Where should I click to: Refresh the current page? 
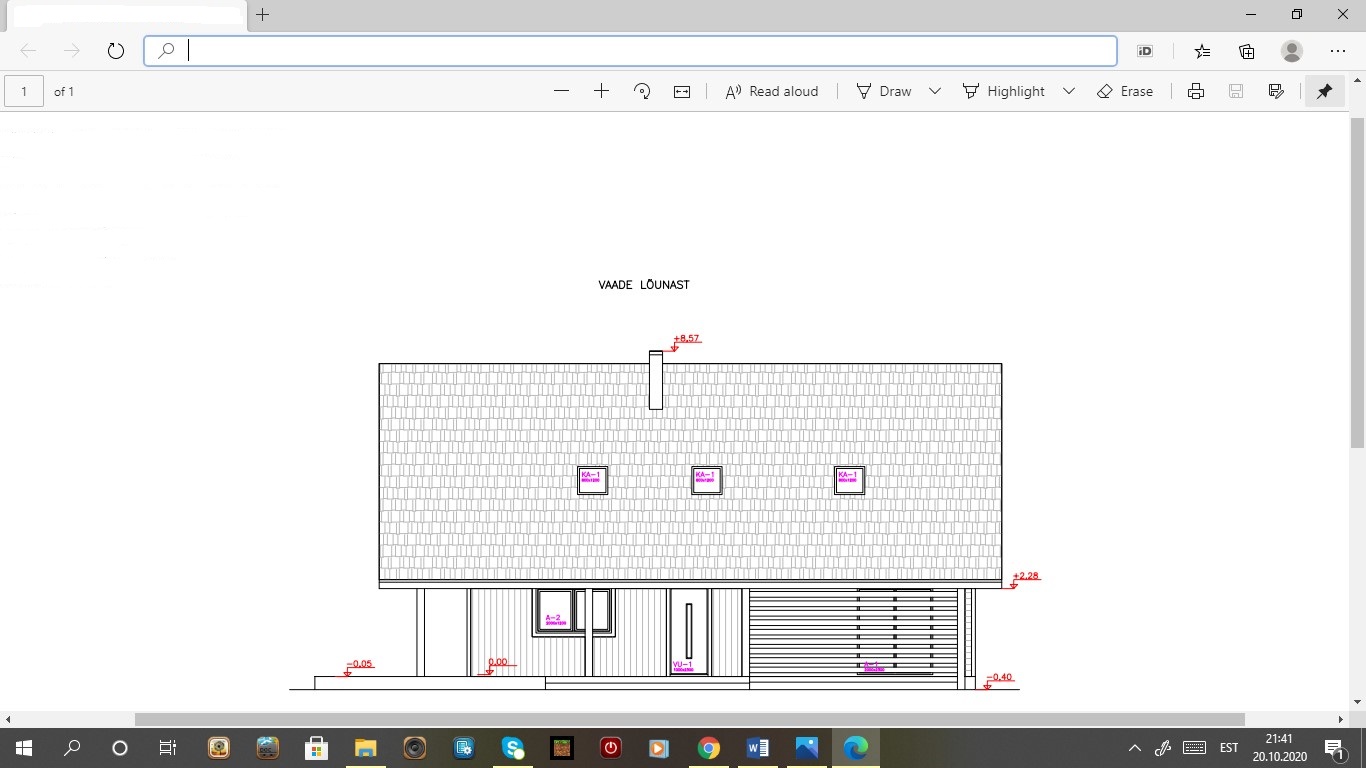coord(115,51)
